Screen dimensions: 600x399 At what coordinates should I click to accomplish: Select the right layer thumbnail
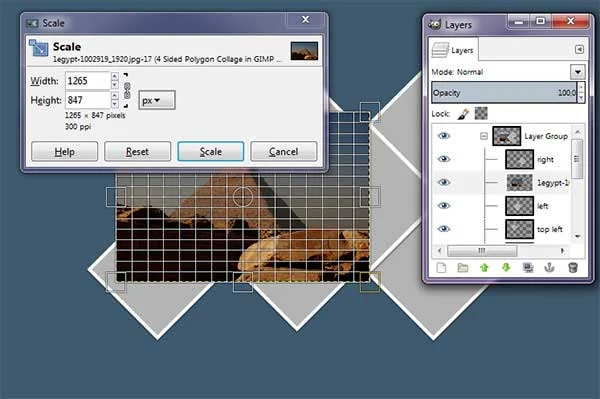519,159
